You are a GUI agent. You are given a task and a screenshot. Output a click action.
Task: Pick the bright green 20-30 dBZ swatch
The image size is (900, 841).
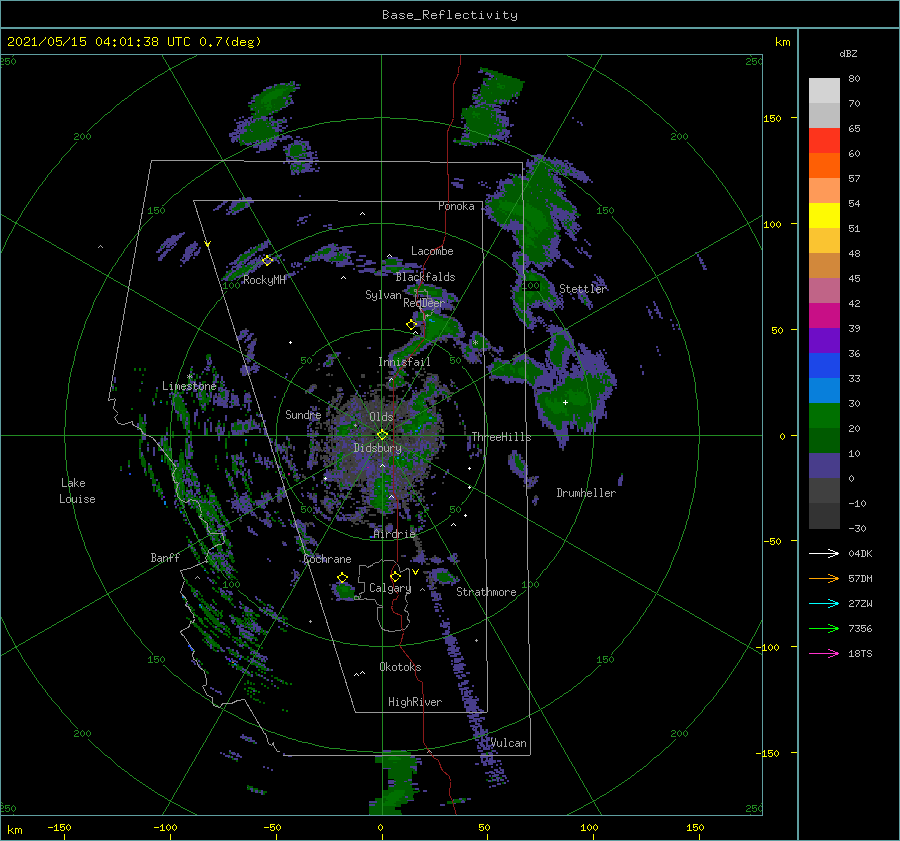click(x=824, y=416)
